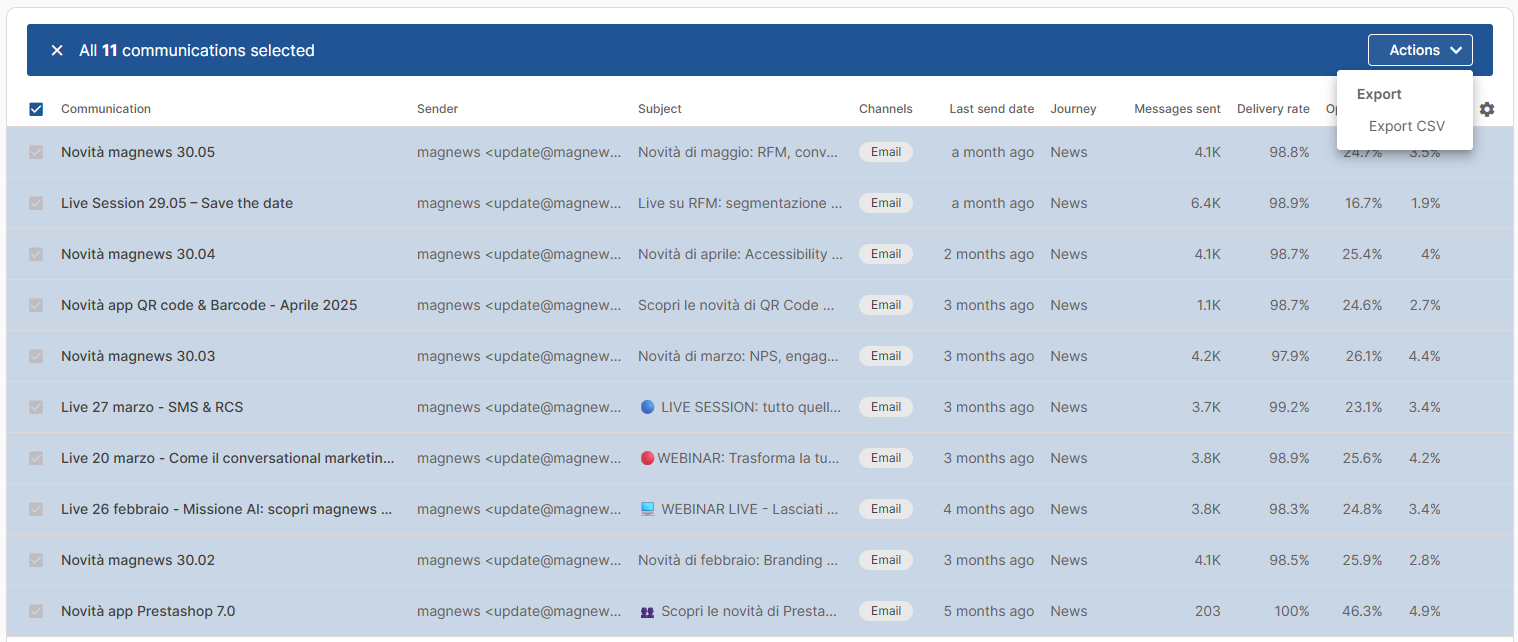Click '6.4K' messages sent value
Viewport: 1518px width, 642px height.
point(1206,203)
